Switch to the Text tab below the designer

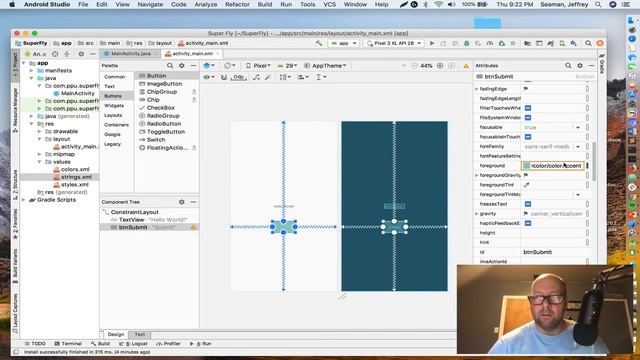point(140,334)
